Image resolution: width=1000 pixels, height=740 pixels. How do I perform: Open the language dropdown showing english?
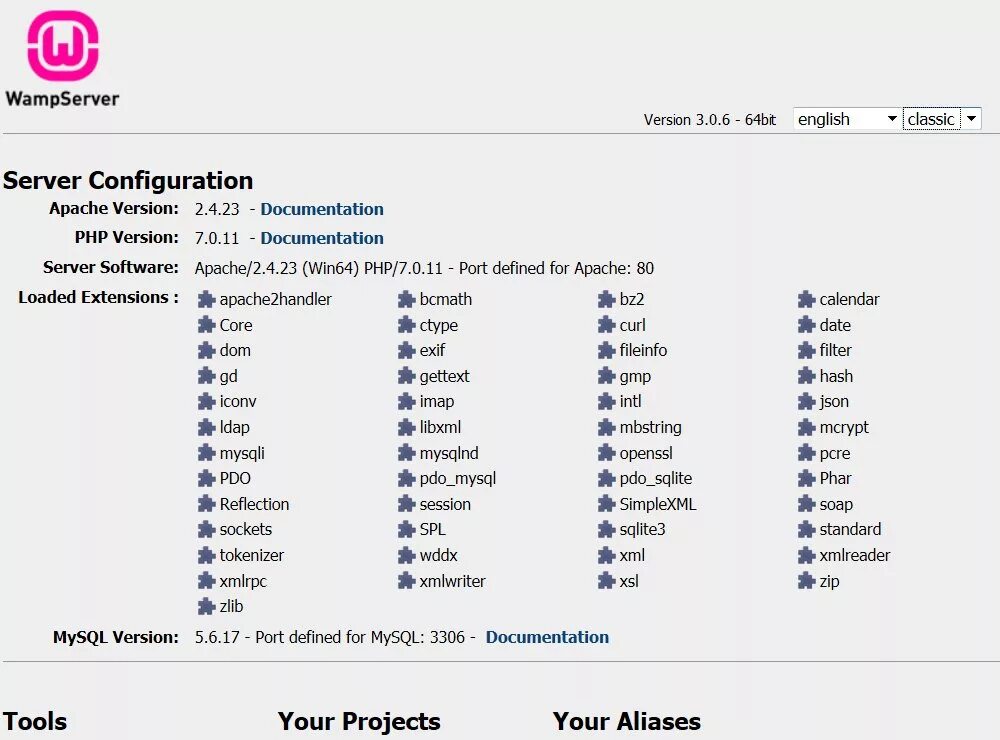[x=847, y=119]
